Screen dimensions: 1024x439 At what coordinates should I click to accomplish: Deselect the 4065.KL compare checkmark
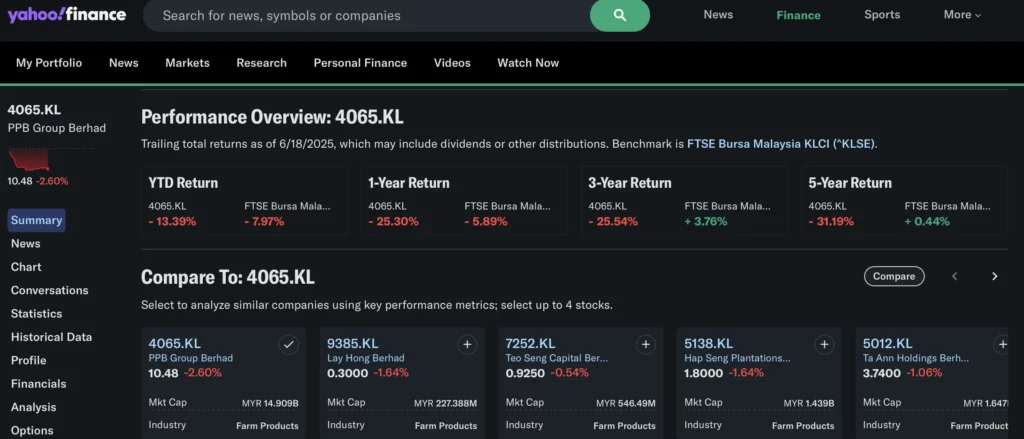[289, 344]
